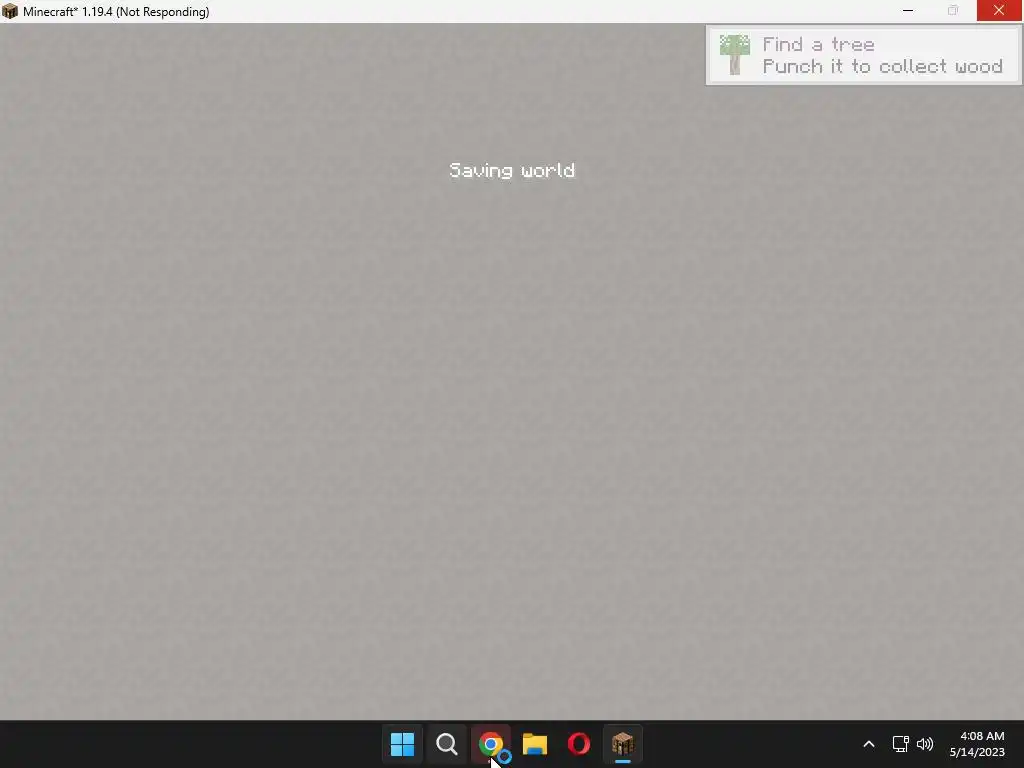The width and height of the screenshot is (1024, 768).
Task: Open volume control tray icon
Action: pyautogui.click(x=925, y=744)
